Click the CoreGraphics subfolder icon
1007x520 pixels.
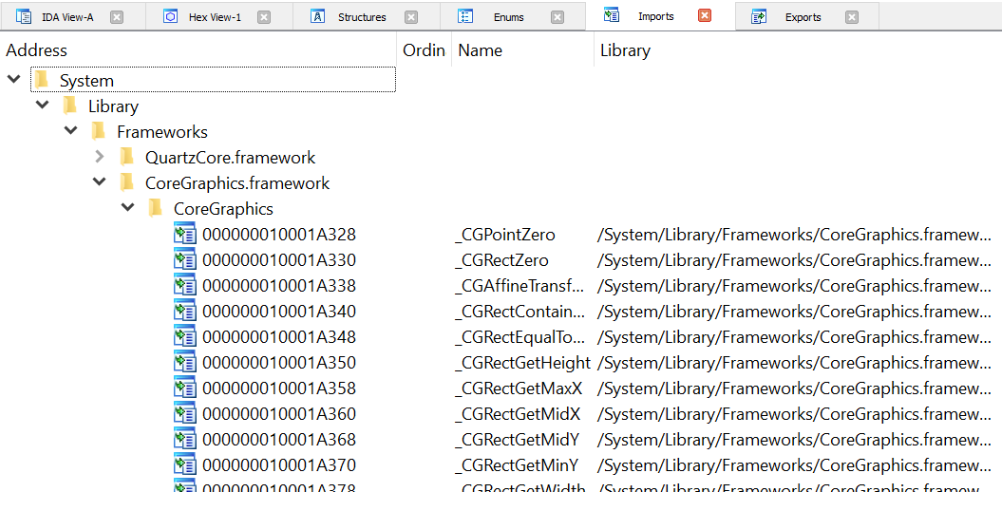tap(155, 208)
